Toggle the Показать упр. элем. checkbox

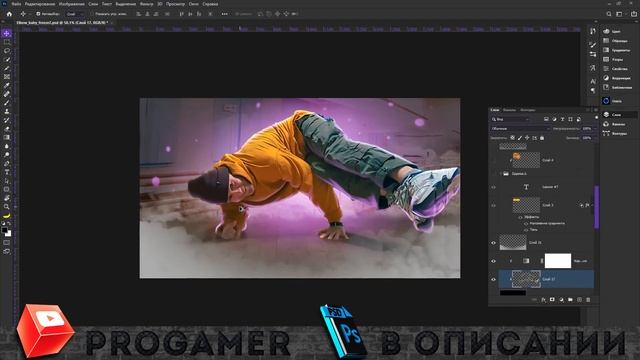pos(92,14)
